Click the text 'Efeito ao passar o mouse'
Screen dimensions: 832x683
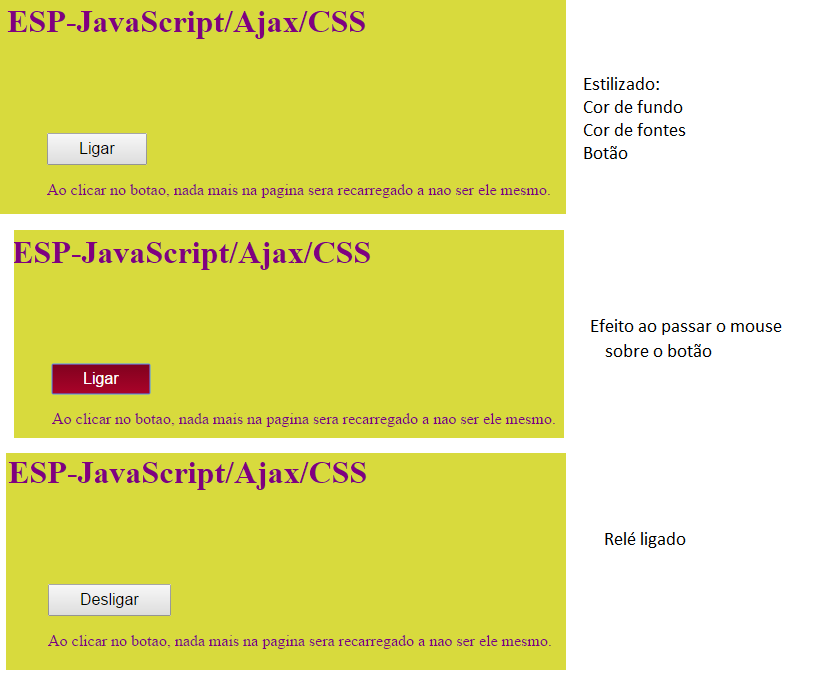click(x=686, y=326)
